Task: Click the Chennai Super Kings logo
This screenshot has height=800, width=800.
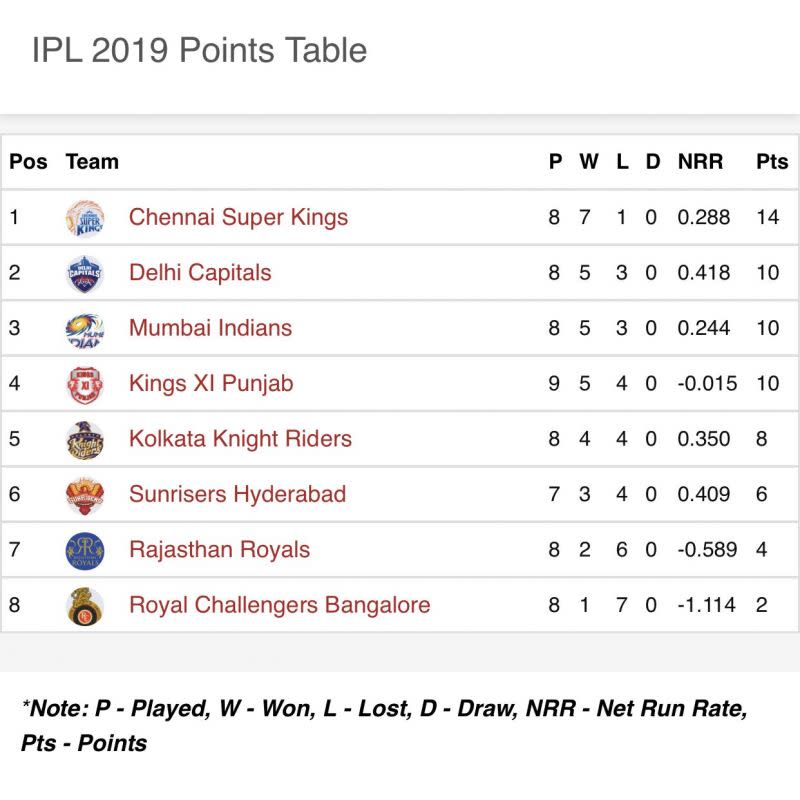Action: coord(85,217)
